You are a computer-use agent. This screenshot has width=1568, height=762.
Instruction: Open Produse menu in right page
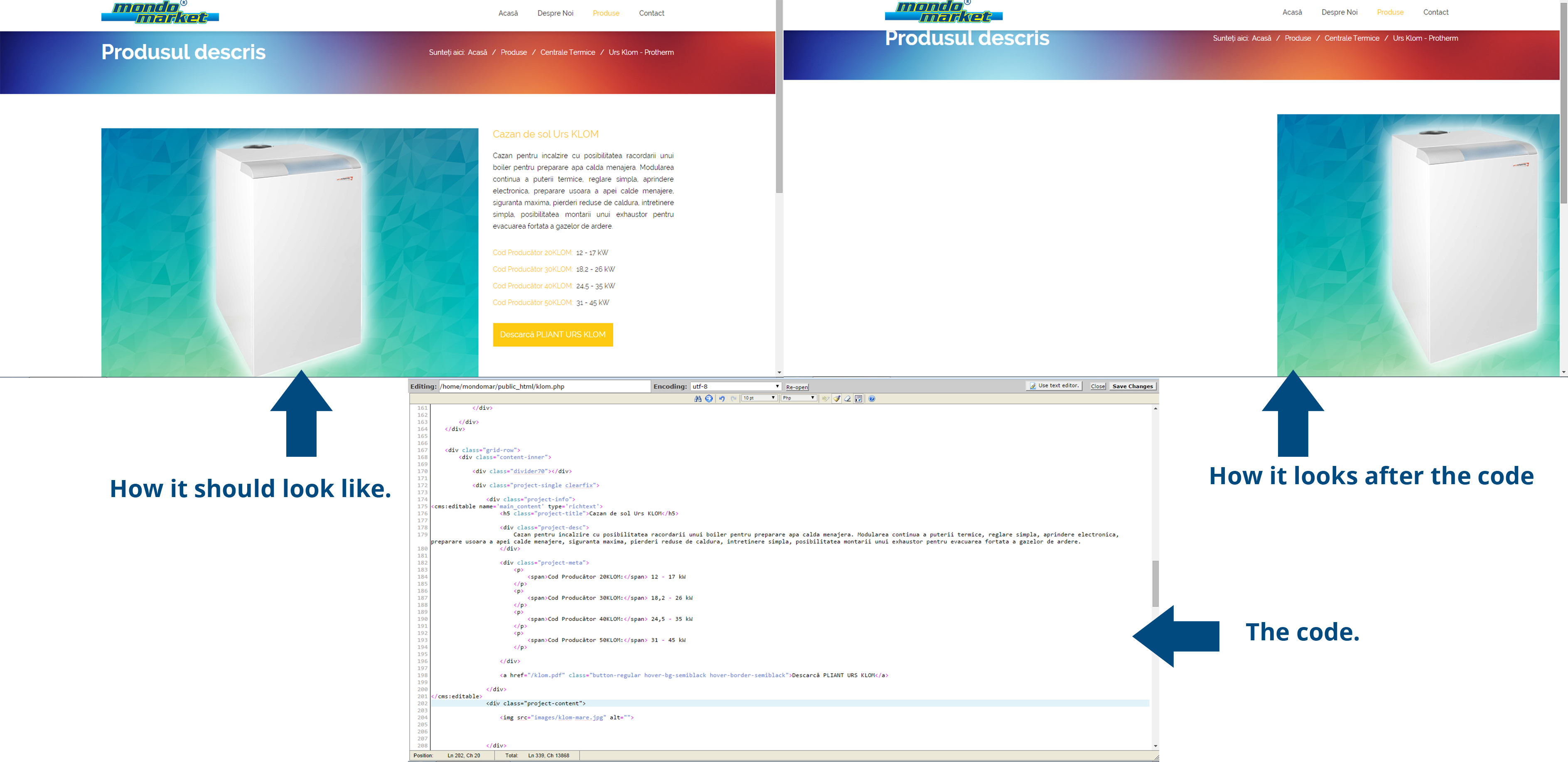(1390, 12)
